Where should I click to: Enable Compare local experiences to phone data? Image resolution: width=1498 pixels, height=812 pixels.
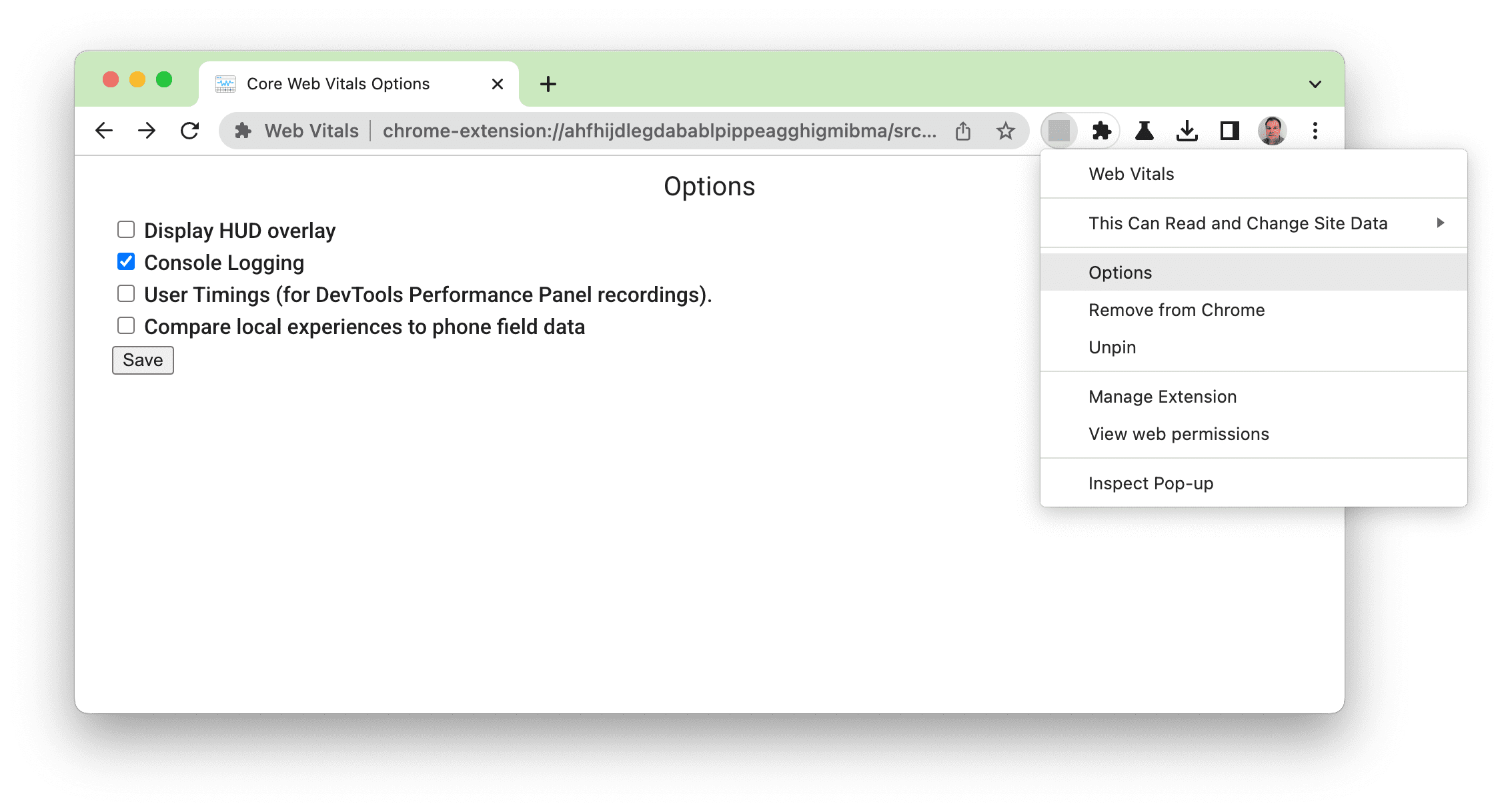[x=125, y=325]
